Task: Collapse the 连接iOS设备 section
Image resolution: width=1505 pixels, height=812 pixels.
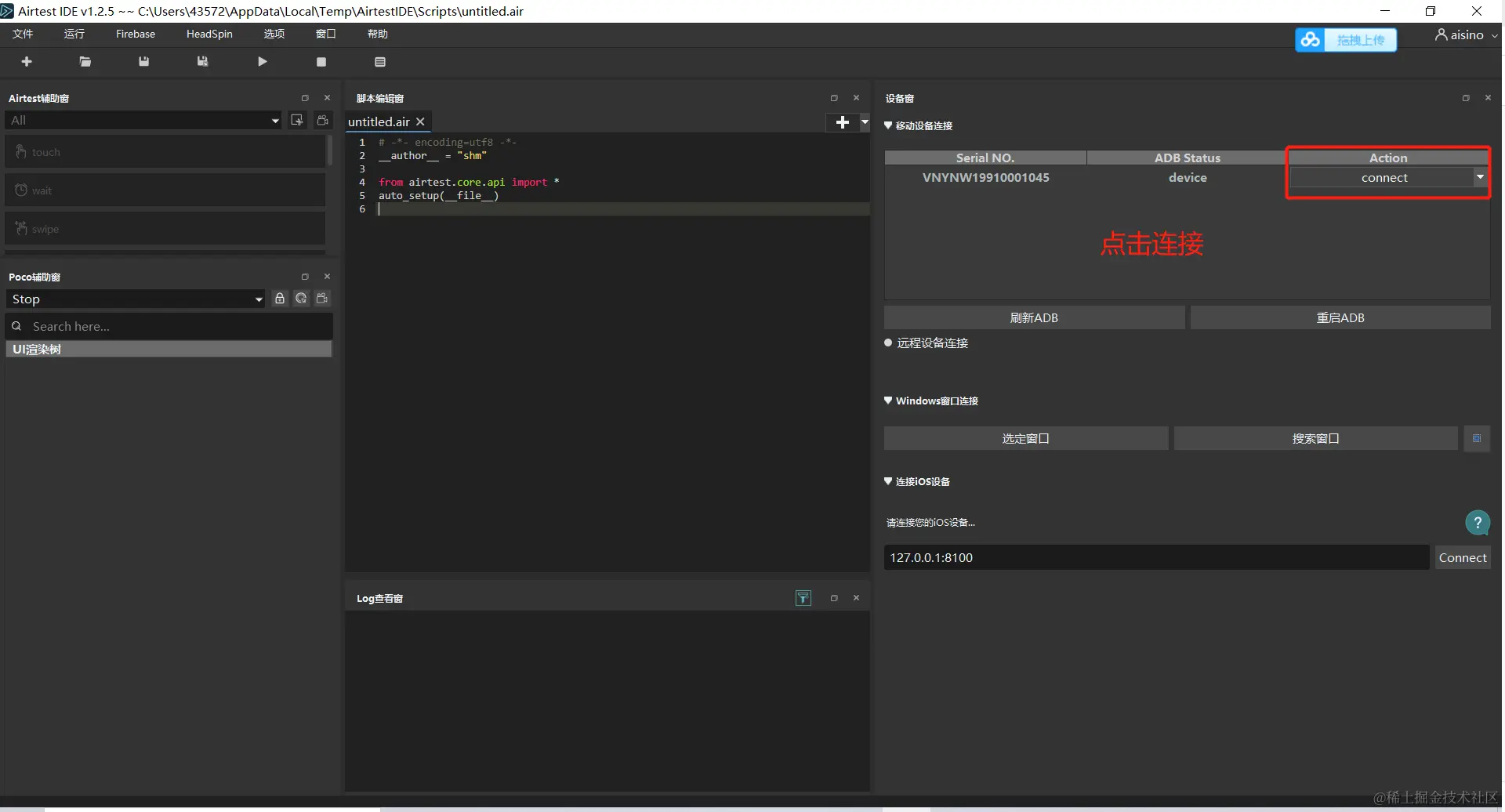Action: pos(888,481)
